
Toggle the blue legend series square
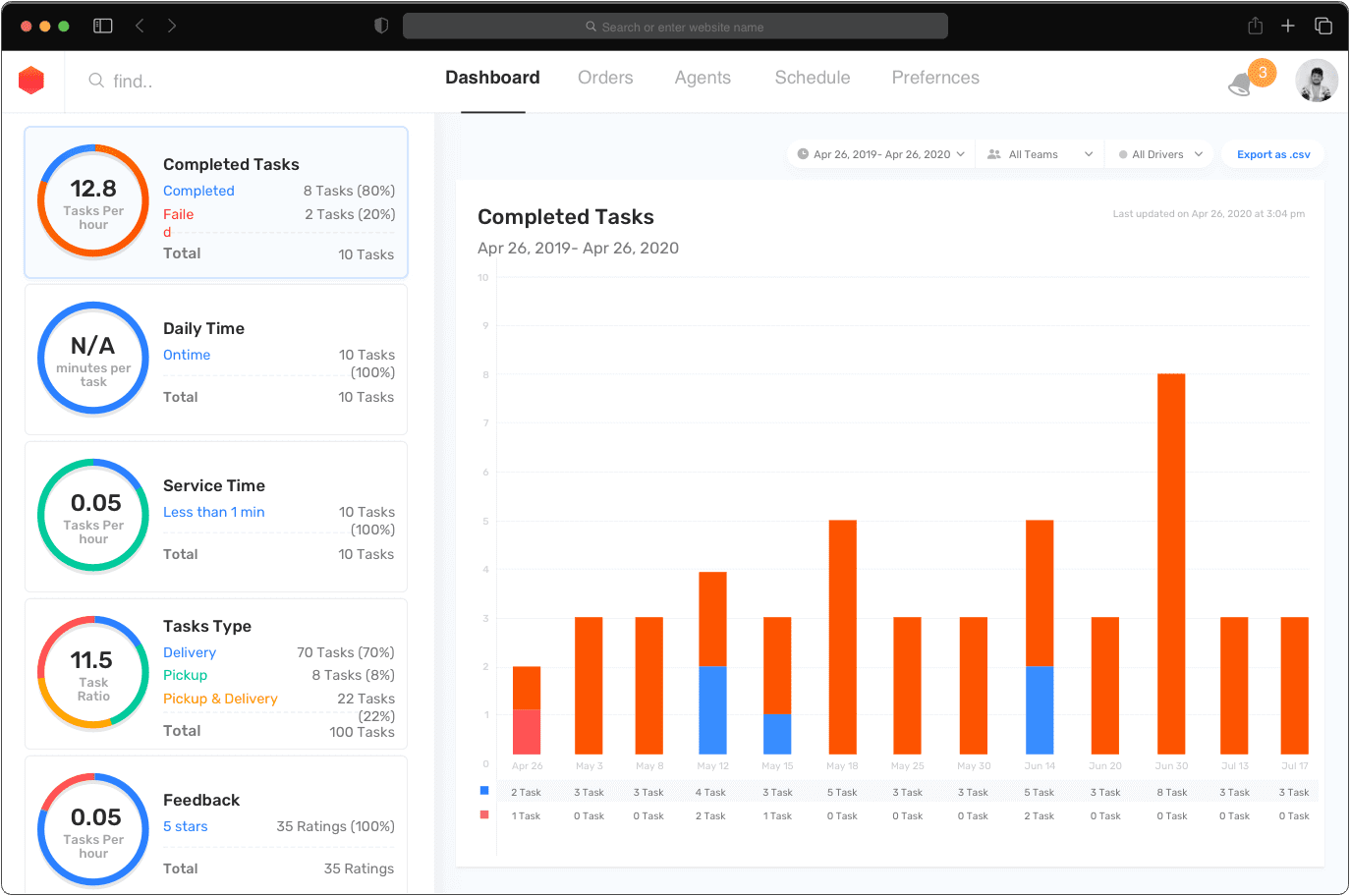click(484, 791)
